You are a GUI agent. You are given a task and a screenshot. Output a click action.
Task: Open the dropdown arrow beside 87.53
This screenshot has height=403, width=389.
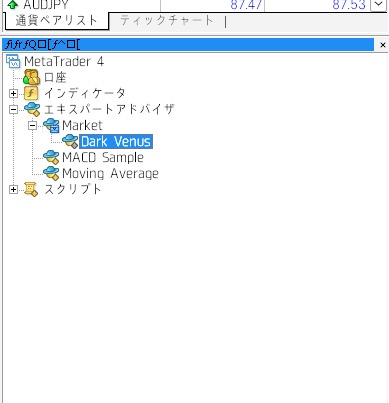click(378, 5)
